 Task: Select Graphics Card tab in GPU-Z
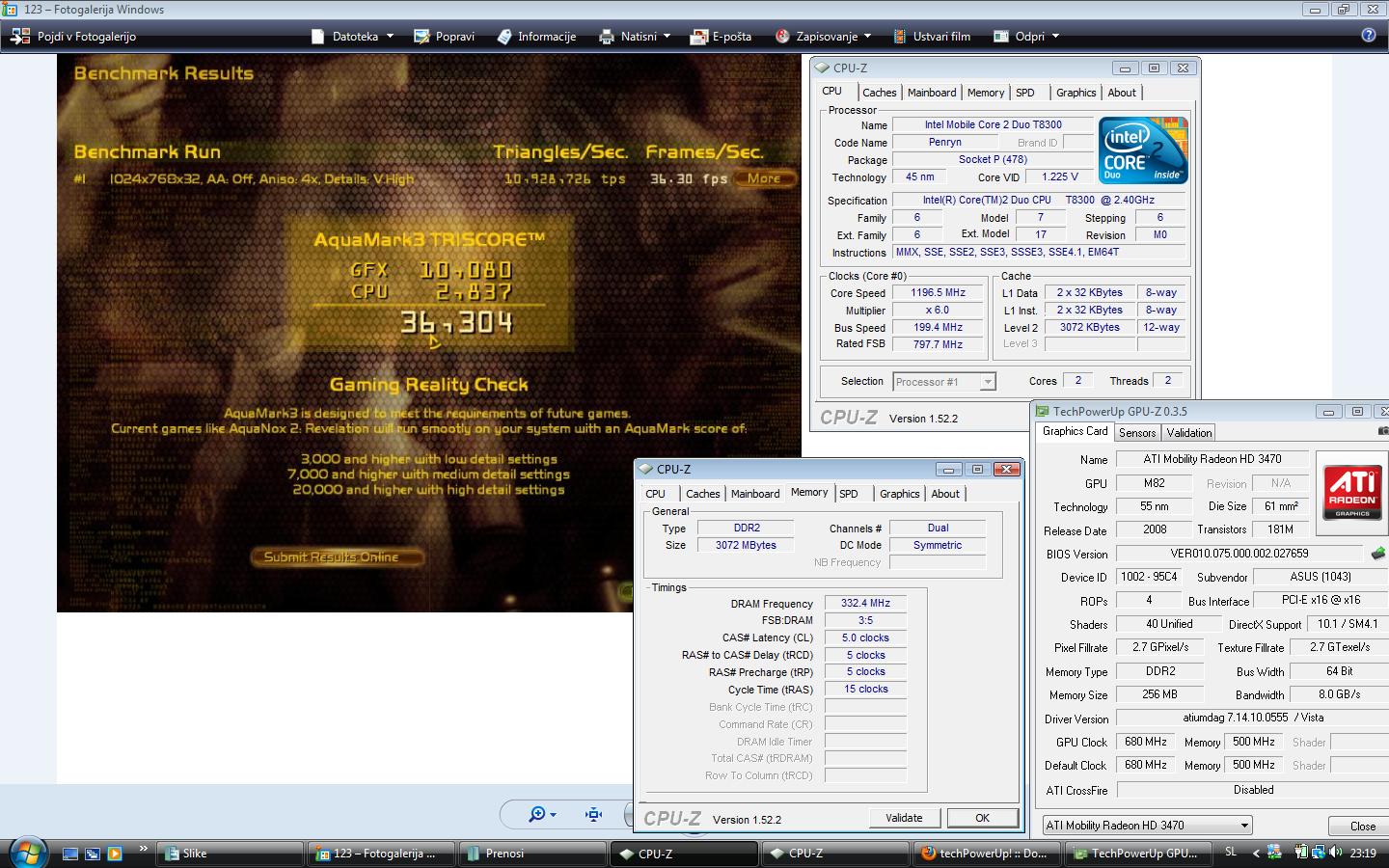pos(1075,431)
